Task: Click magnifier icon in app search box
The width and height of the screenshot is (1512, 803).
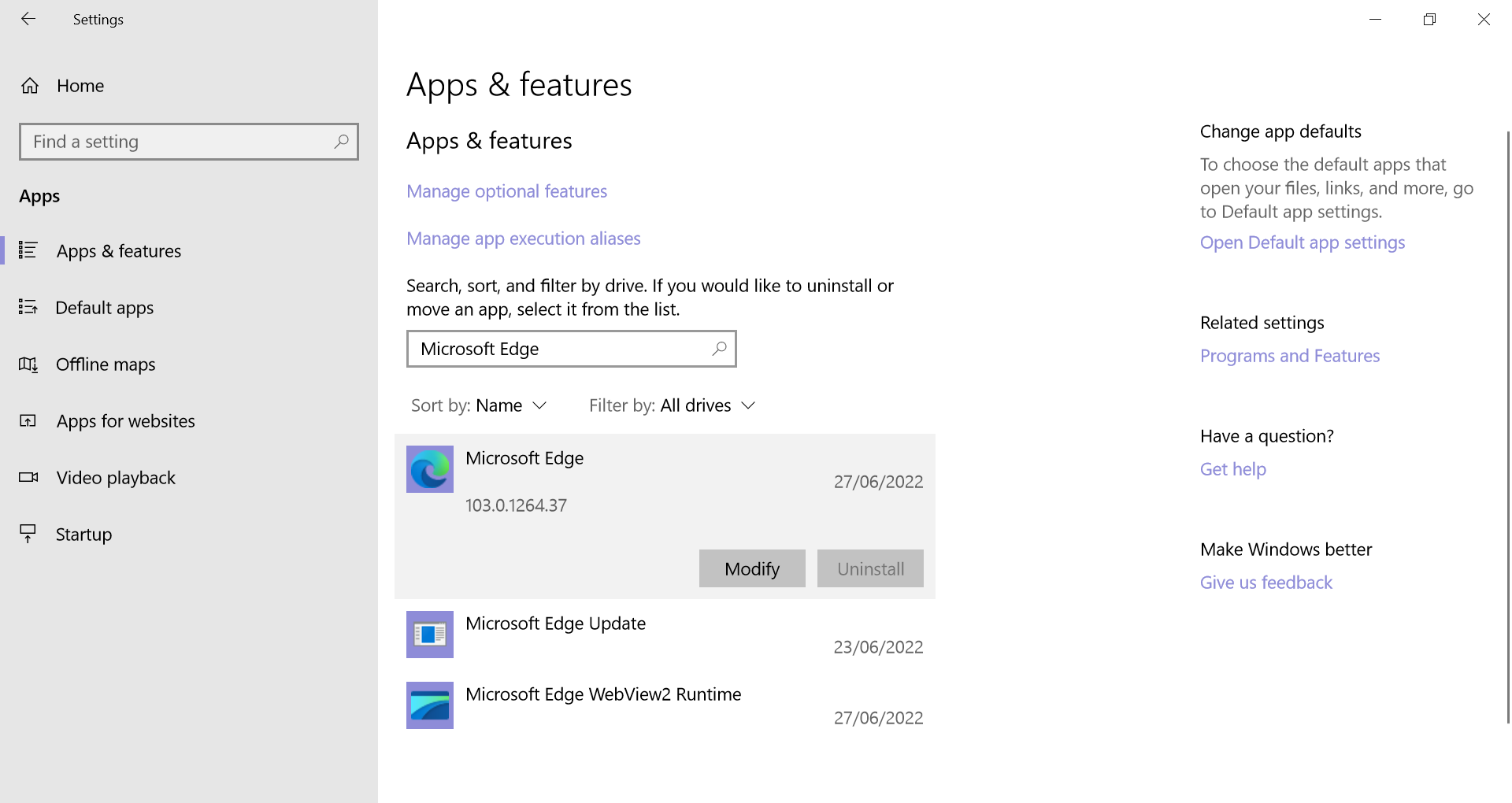Action: tap(719, 349)
